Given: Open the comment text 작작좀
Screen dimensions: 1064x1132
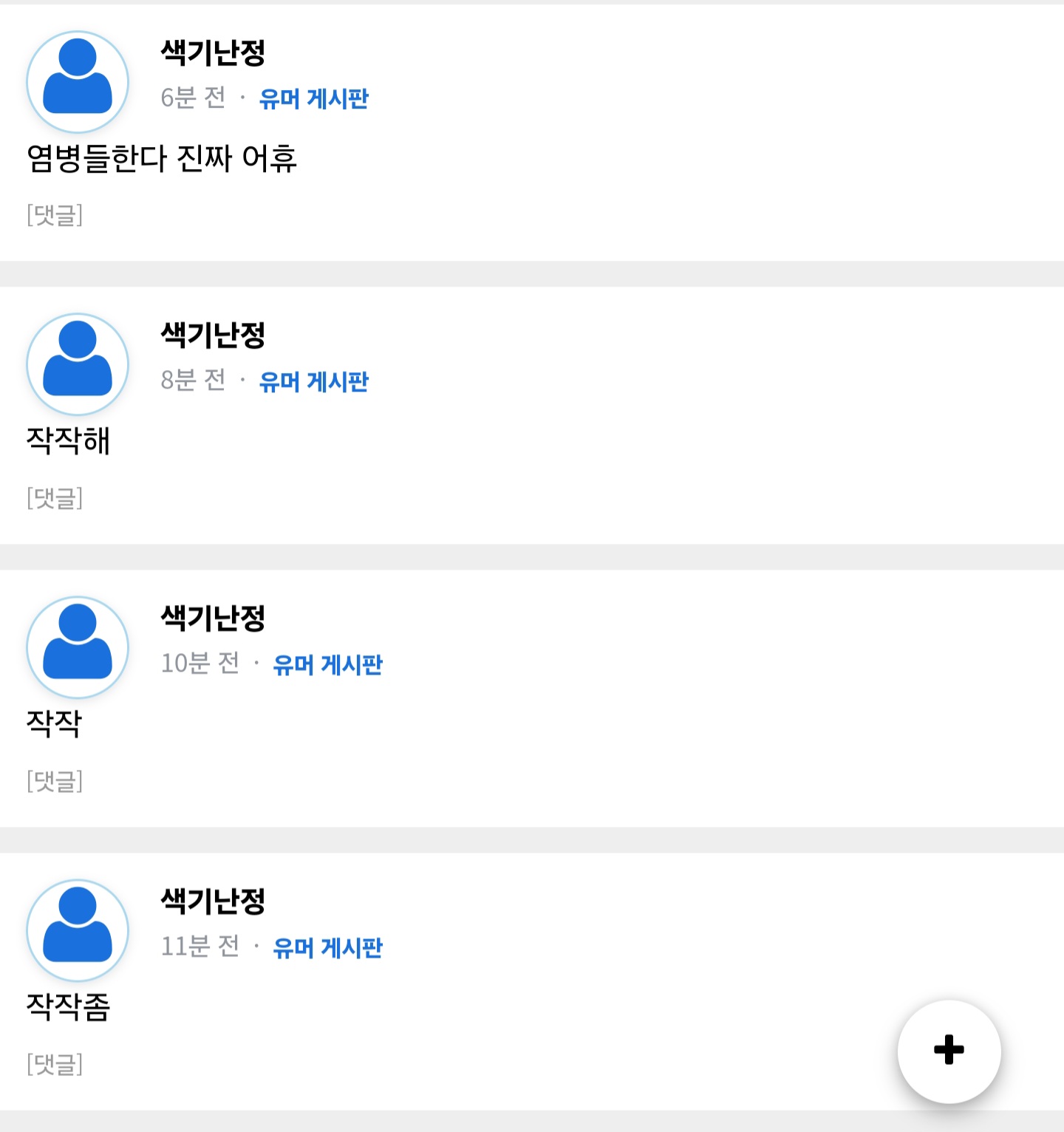Looking at the screenshot, I should 68,1007.
